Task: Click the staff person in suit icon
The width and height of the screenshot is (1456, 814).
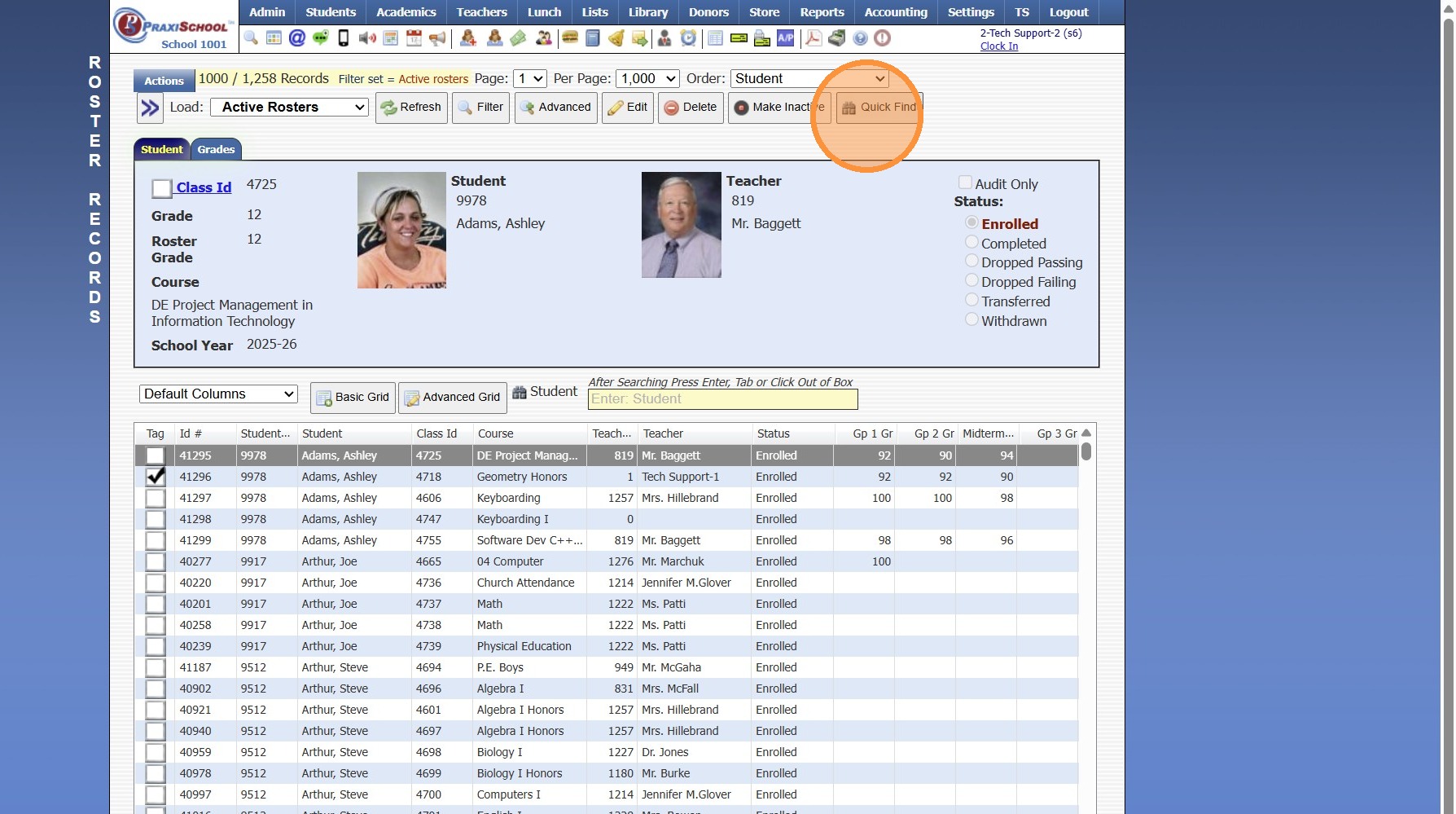Action: pyautogui.click(x=664, y=38)
